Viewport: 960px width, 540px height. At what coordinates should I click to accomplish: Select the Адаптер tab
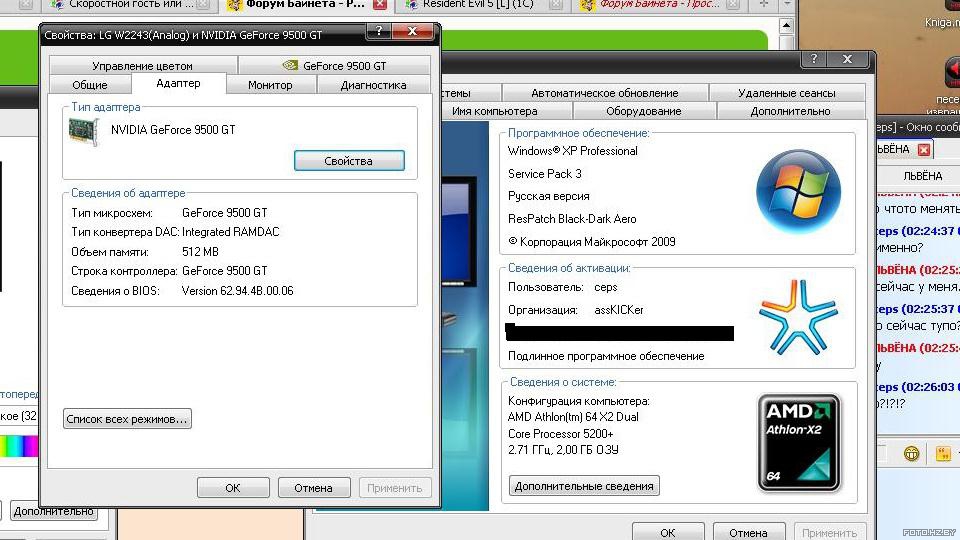pos(178,83)
